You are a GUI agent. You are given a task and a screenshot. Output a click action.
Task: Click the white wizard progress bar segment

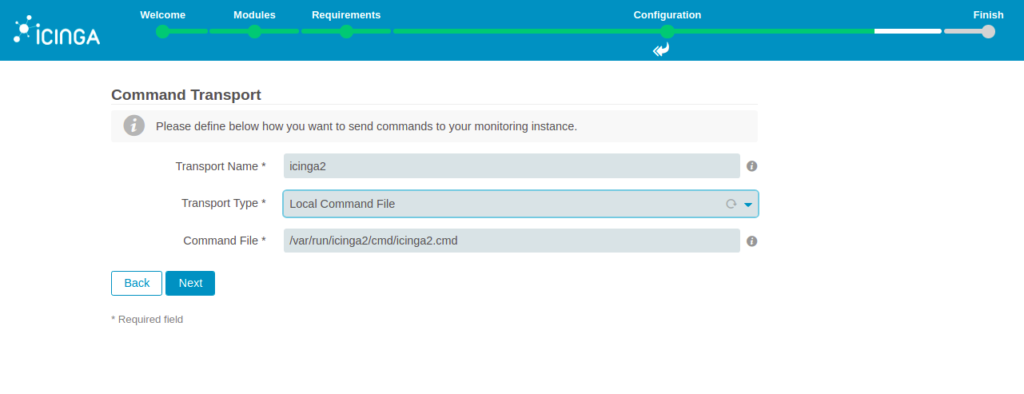click(x=908, y=31)
